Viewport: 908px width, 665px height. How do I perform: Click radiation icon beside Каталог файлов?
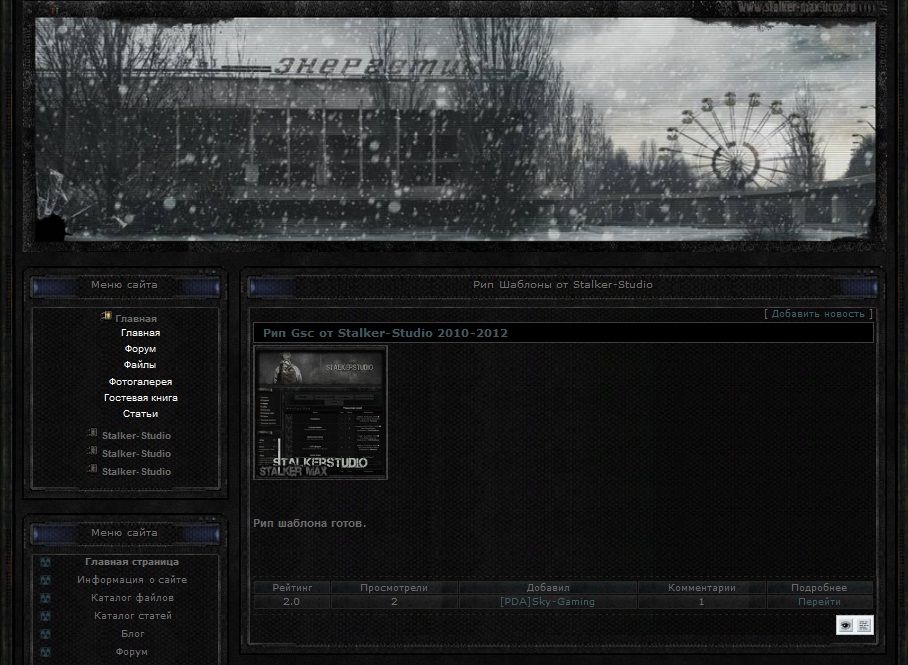pos(45,598)
